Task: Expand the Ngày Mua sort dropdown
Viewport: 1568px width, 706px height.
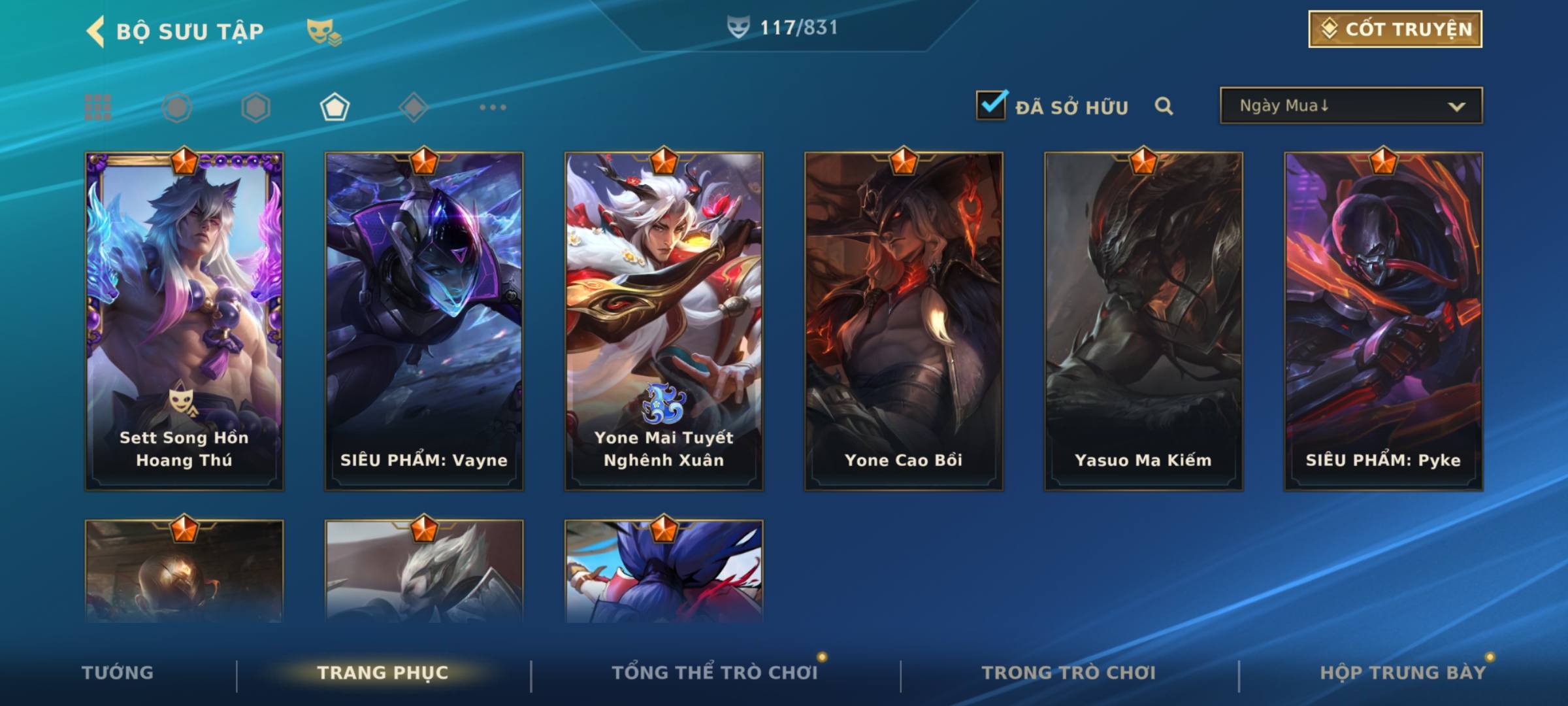Action: [x=1351, y=105]
